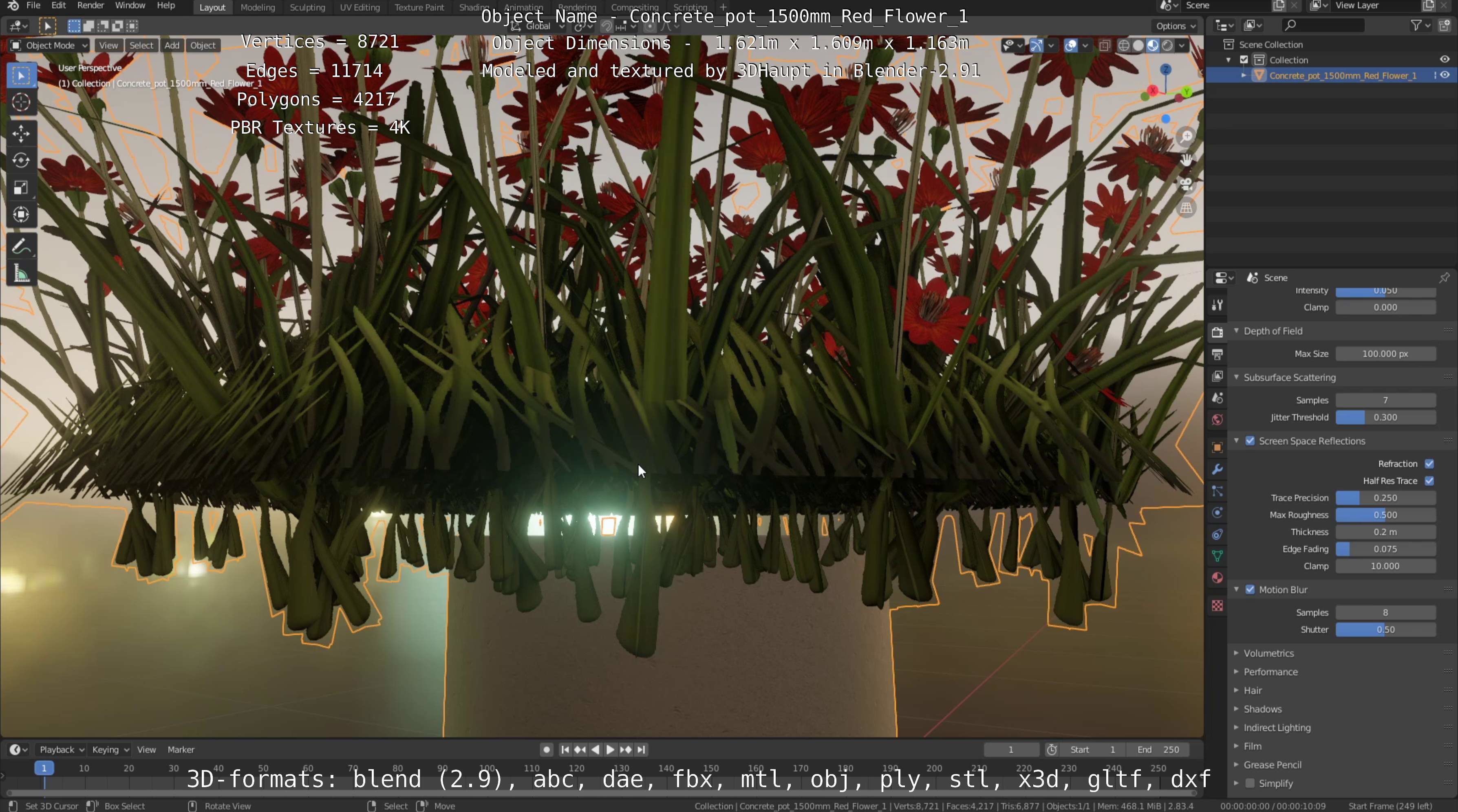Open the Particle properties tab

[x=1218, y=491]
